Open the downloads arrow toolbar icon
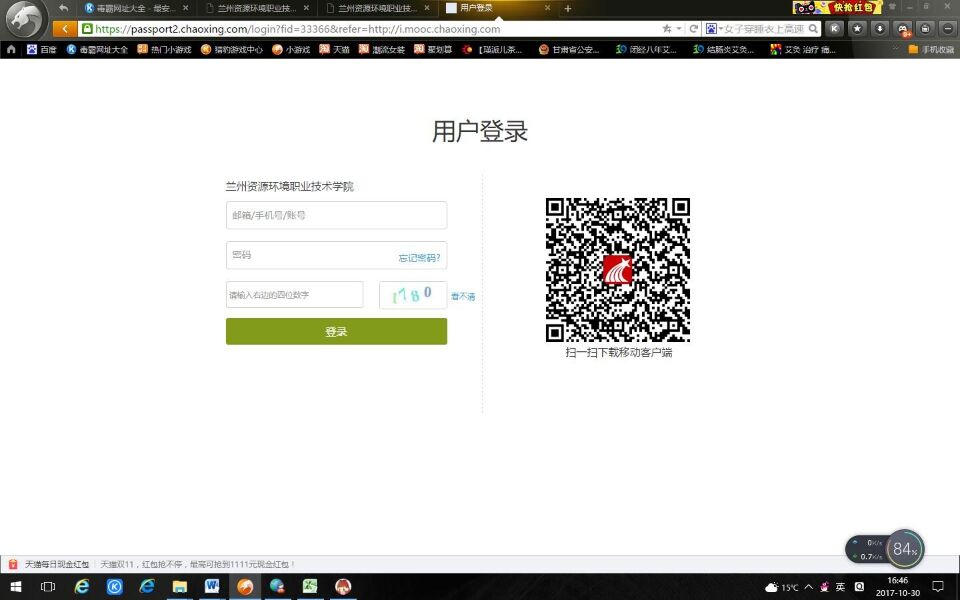The width and height of the screenshot is (960, 600). click(880, 29)
